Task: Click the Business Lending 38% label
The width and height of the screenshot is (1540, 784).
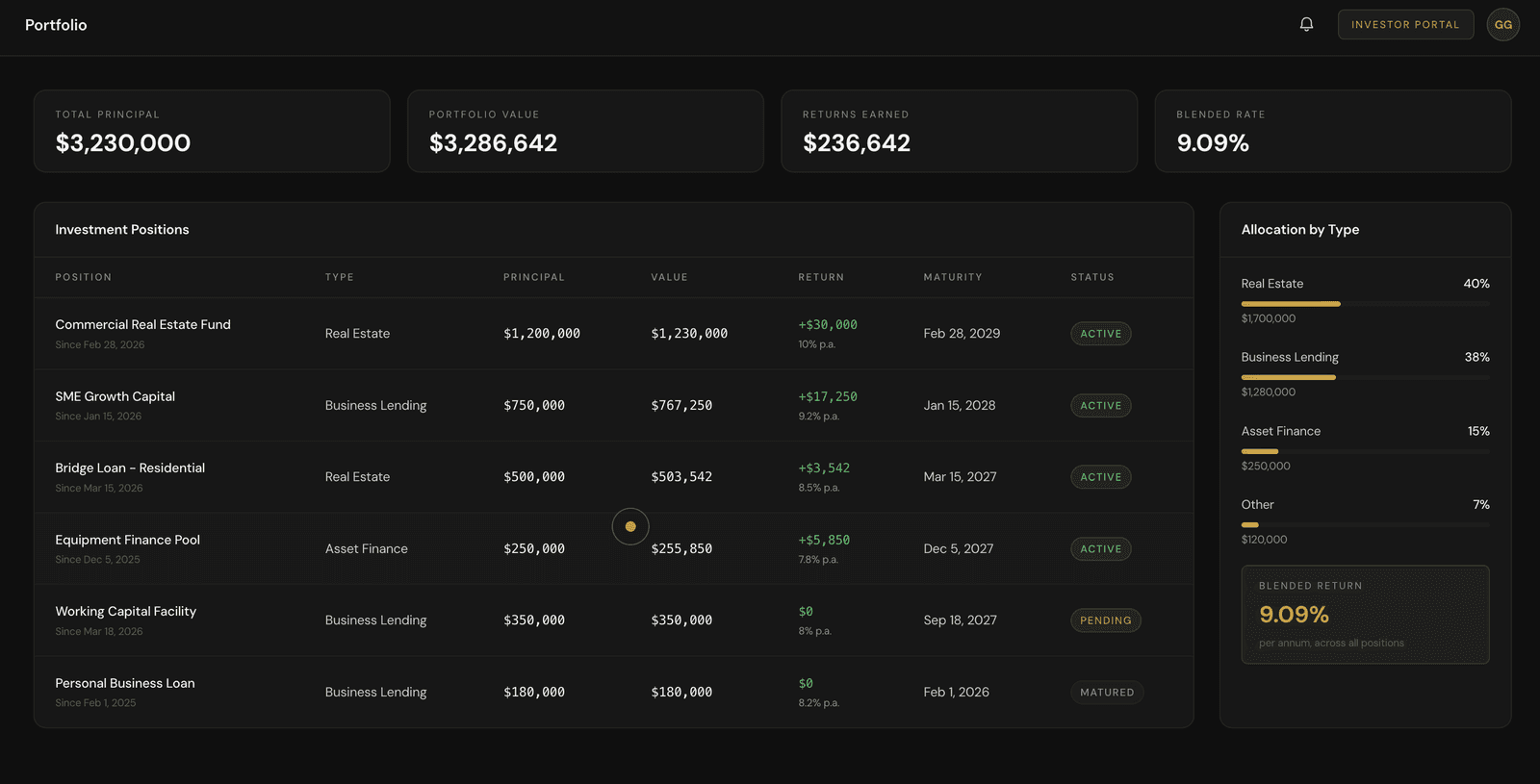Action: pyautogui.click(x=1476, y=357)
